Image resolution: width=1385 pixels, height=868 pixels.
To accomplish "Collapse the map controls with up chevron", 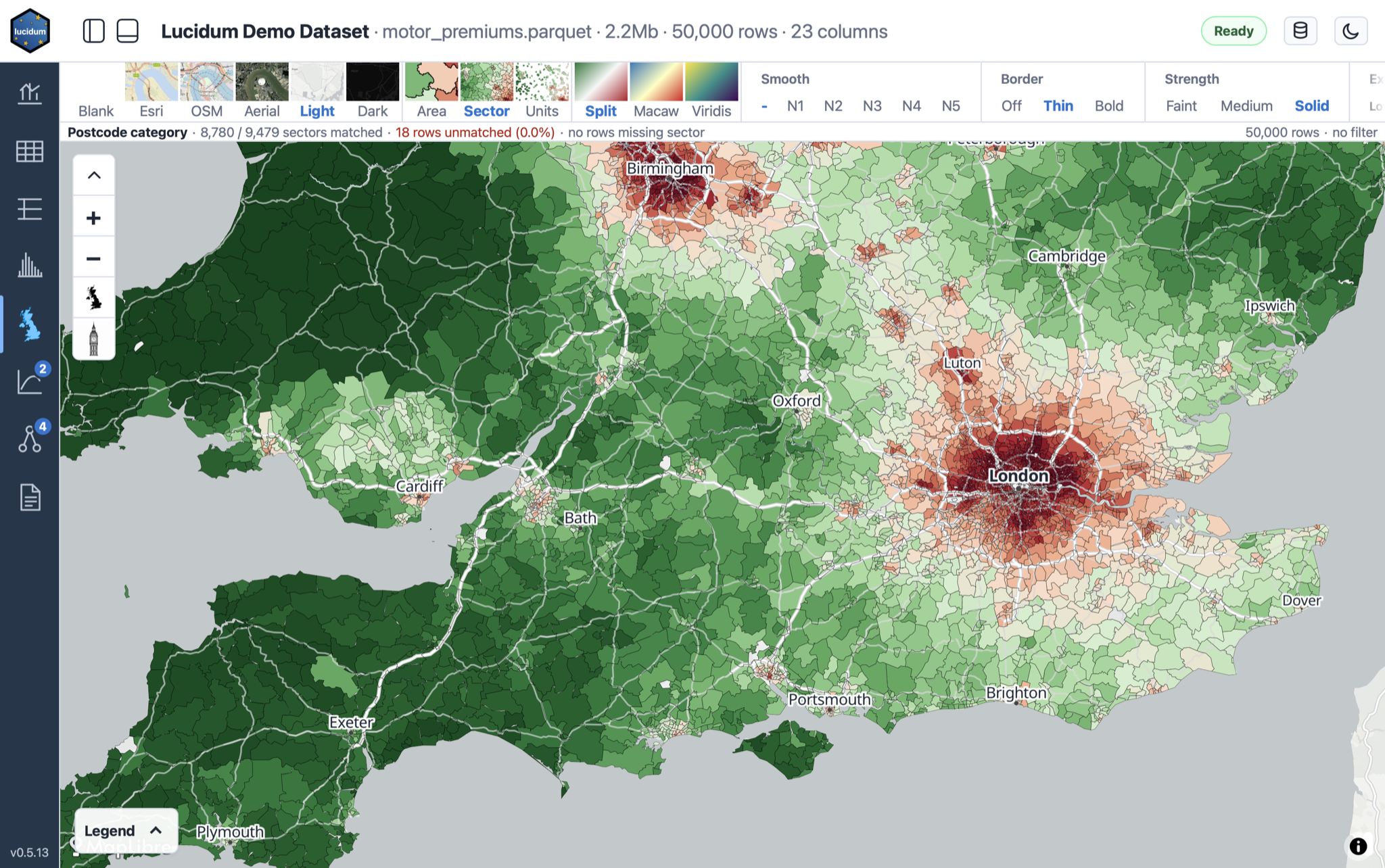I will pyautogui.click(x=93, y=176).
